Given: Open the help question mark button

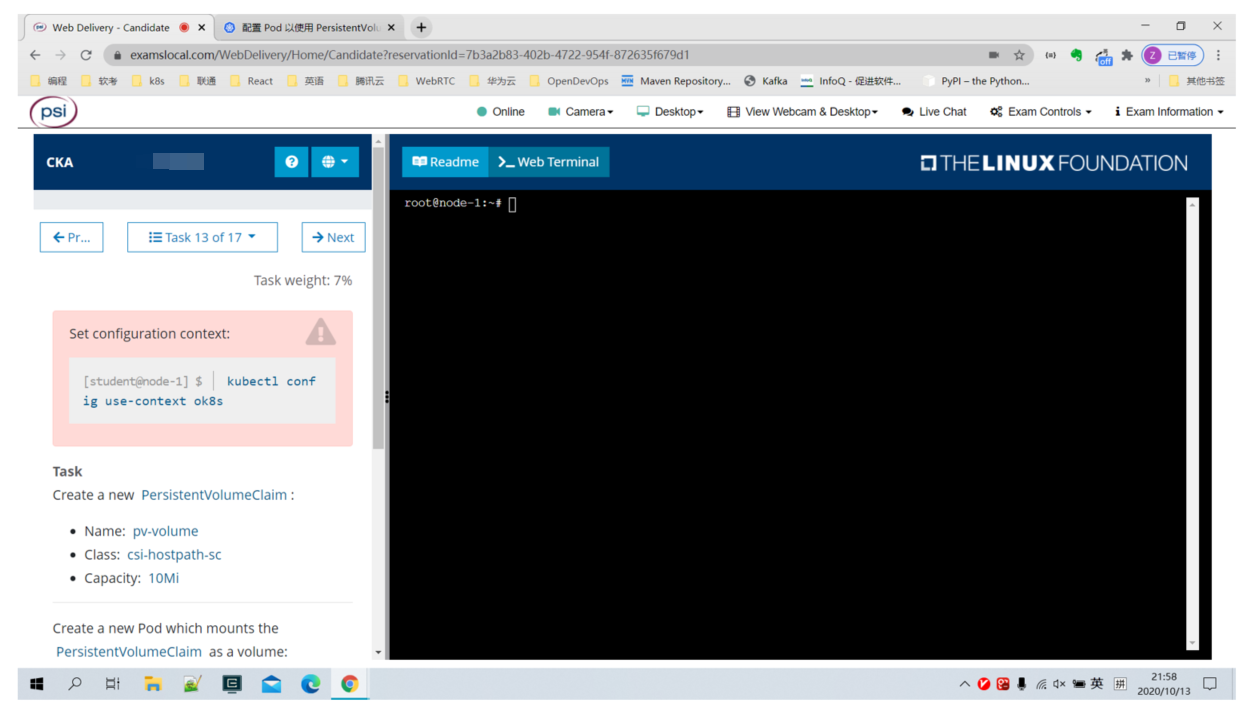Looking at the screenshot, I should [x=291, y=162].
